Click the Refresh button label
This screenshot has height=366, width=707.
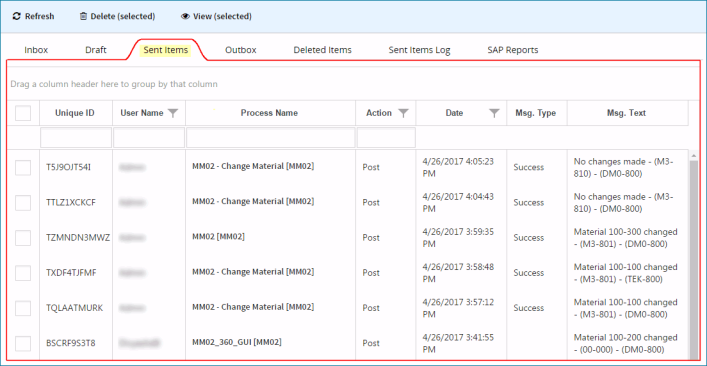coord(40,17)
